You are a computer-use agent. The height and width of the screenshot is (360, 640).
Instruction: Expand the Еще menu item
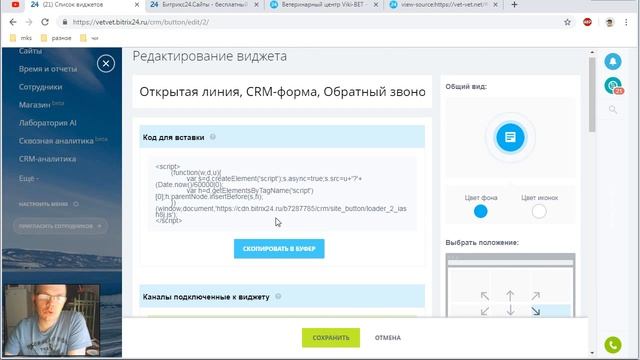click(29, 178)
